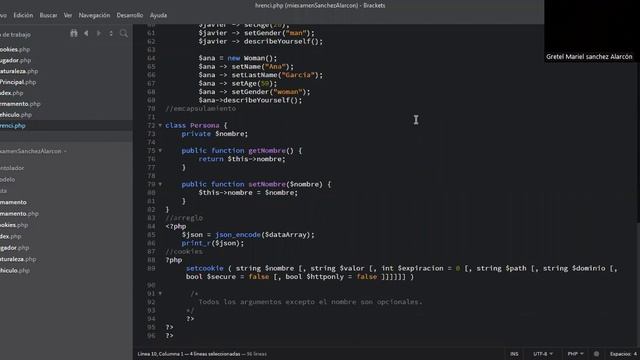The height and width of the screenshot is (360, 640).
Task: Open the Desarrollo menu
Action: (x=130, y=15)
